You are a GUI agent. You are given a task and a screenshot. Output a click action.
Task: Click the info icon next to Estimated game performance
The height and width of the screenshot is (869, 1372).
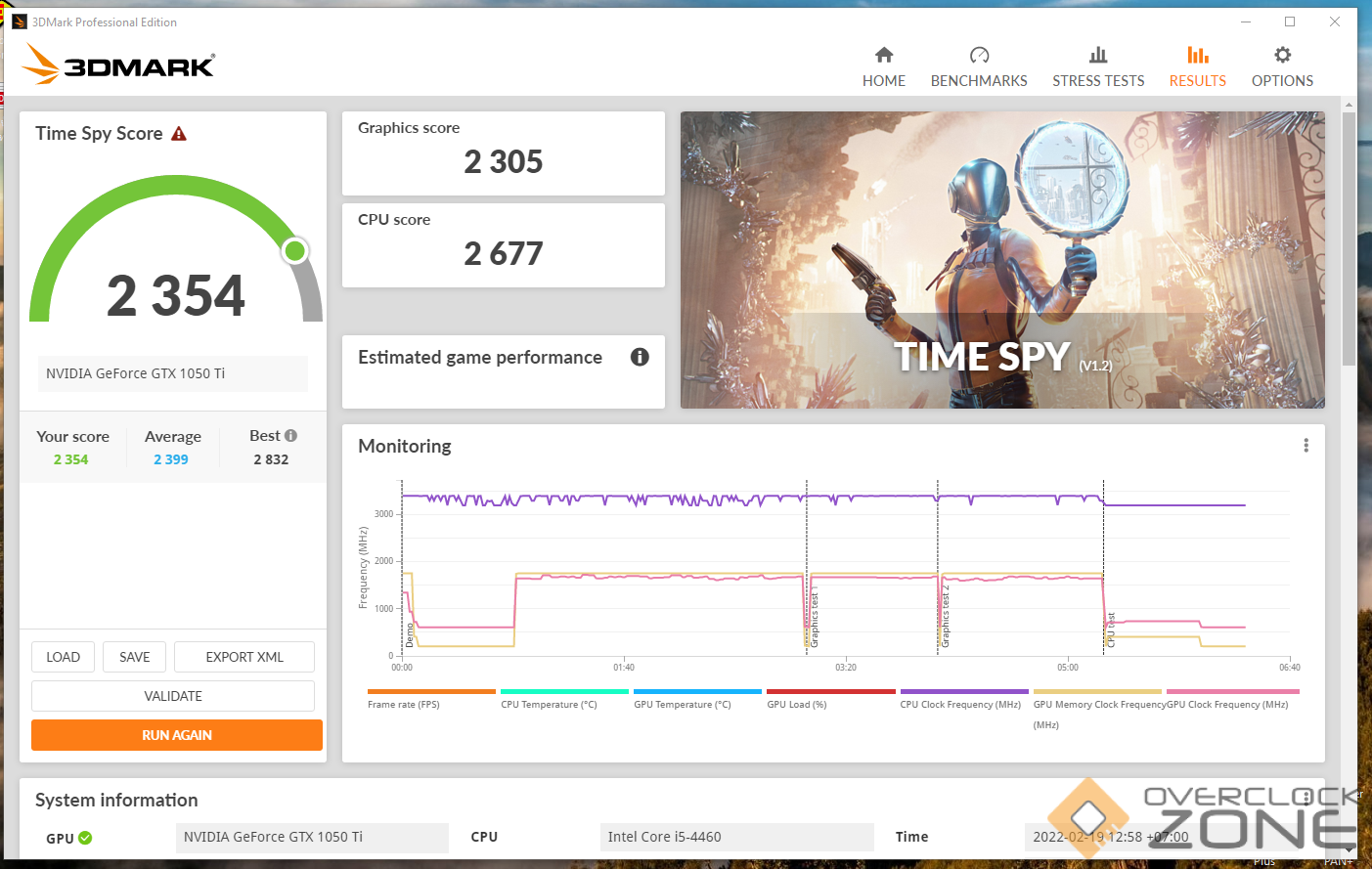pyautogui.click(x=640, y=357)
